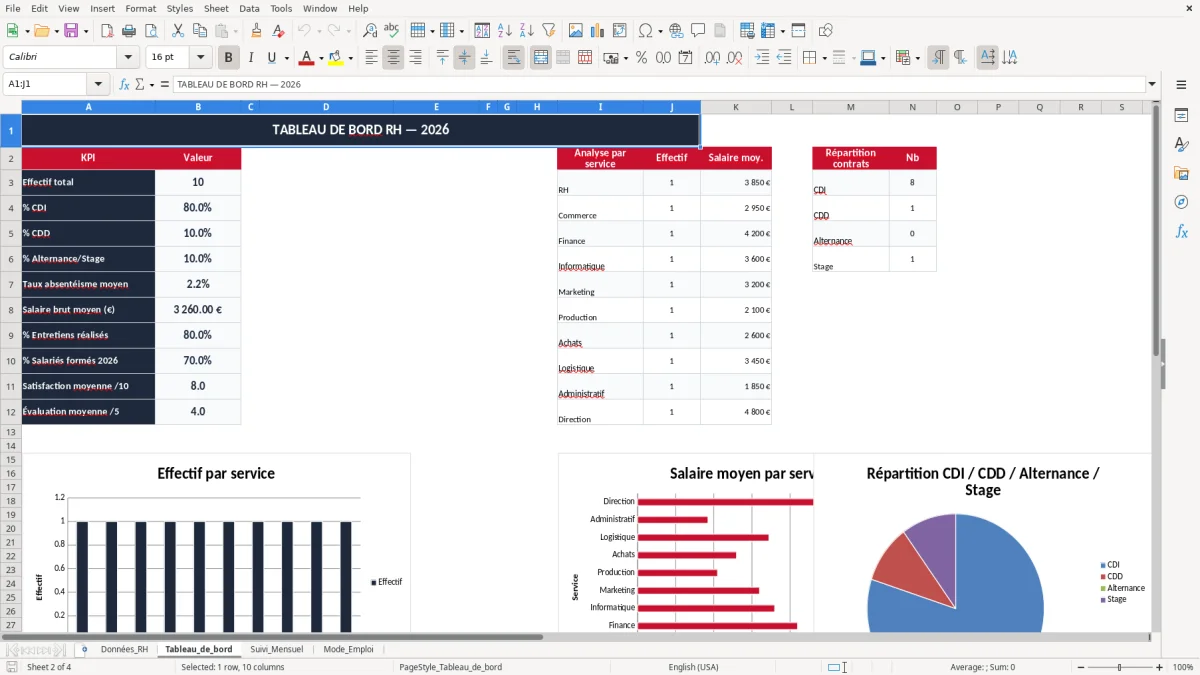Click the Merge and Center Cells icon
The image size is (1200, 675).
[541, 58]
